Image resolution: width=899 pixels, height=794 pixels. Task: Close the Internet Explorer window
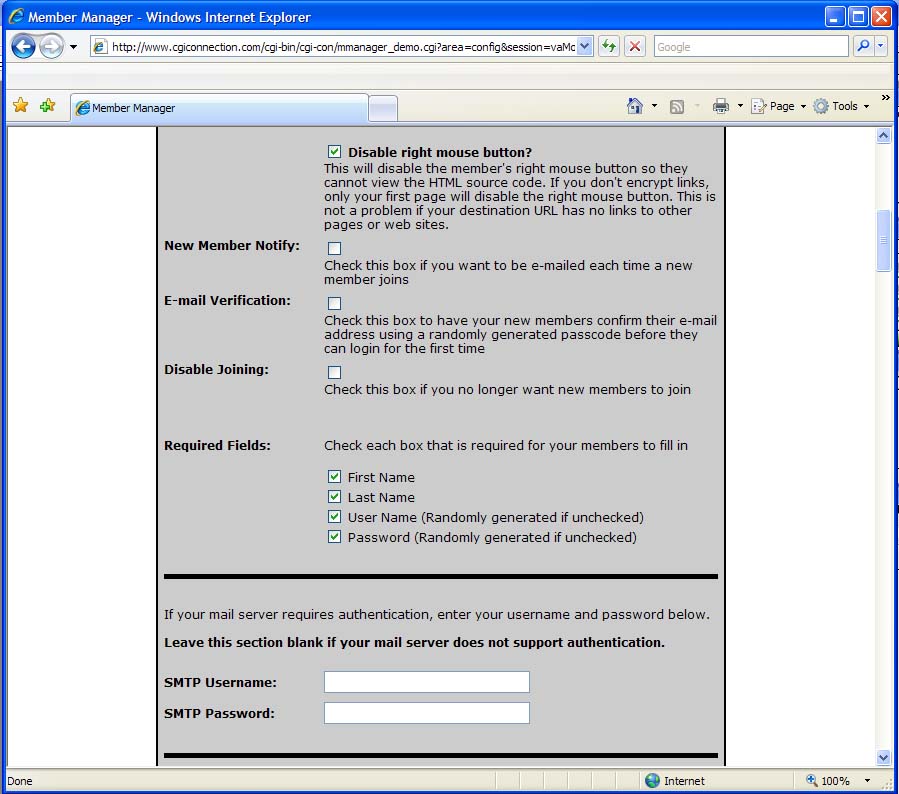pyautogui.click(x=881, y=17)
